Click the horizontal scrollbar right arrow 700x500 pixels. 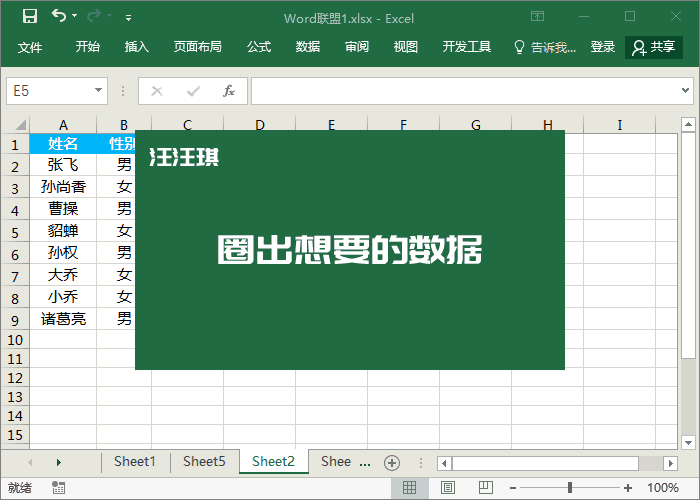671,463
